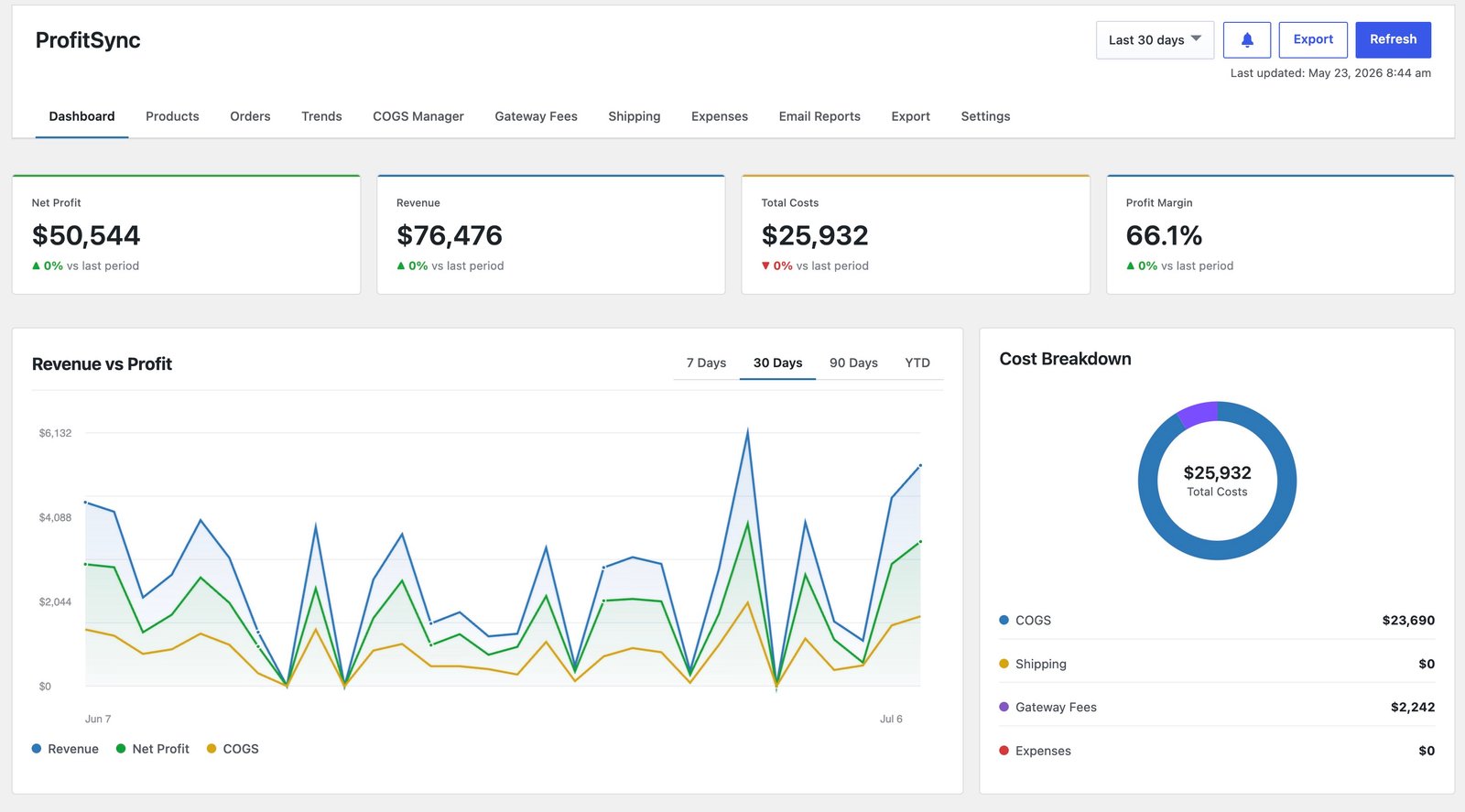
Task: Refresh the dashboard data
Action: pyautogui.click(x=1393, y=39)
